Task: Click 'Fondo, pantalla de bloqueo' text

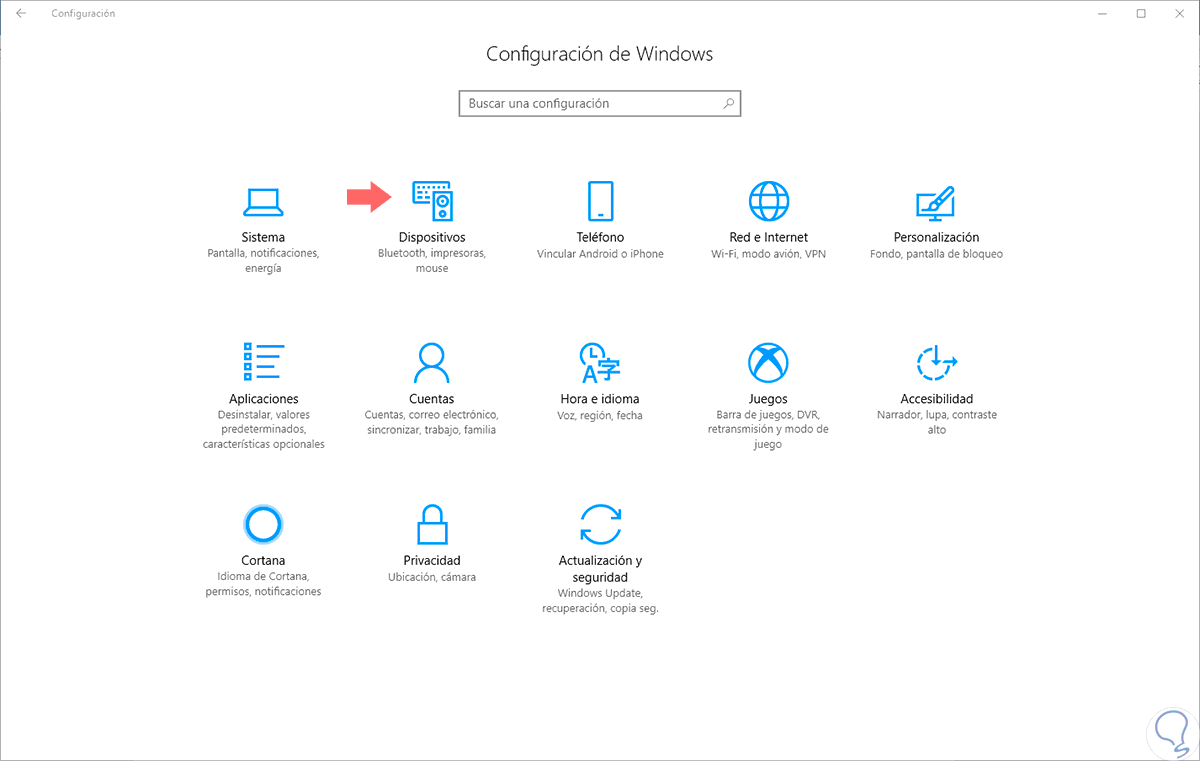Action: pos(936,254)
